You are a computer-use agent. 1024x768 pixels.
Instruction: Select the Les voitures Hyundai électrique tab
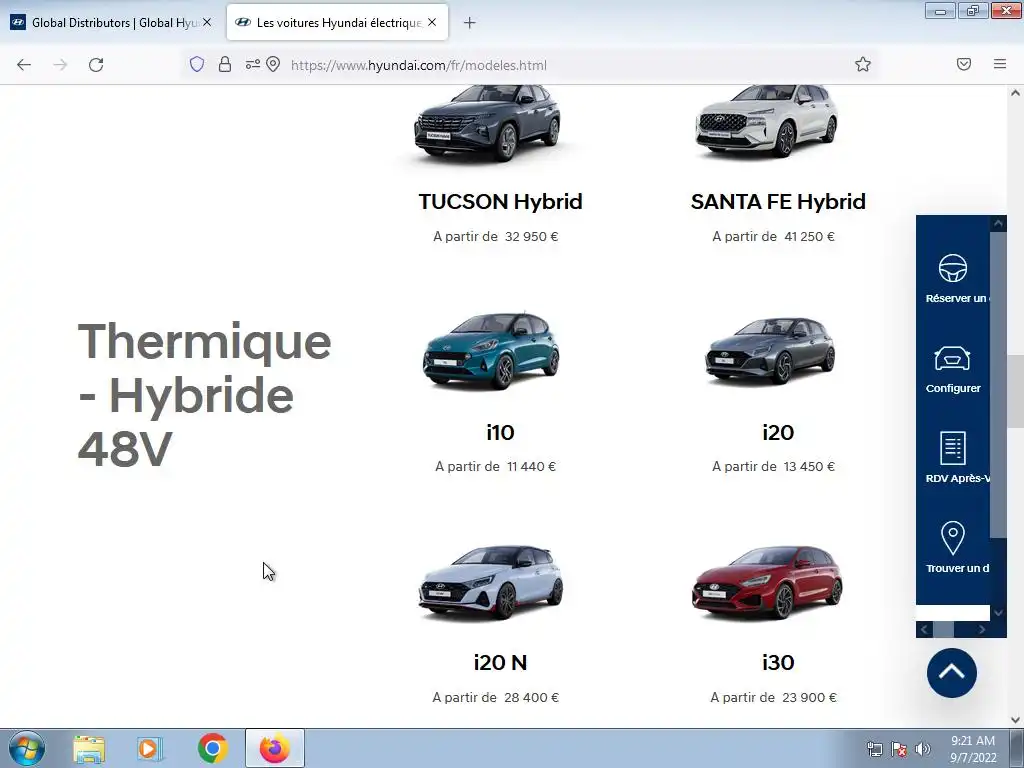(338, 22)
